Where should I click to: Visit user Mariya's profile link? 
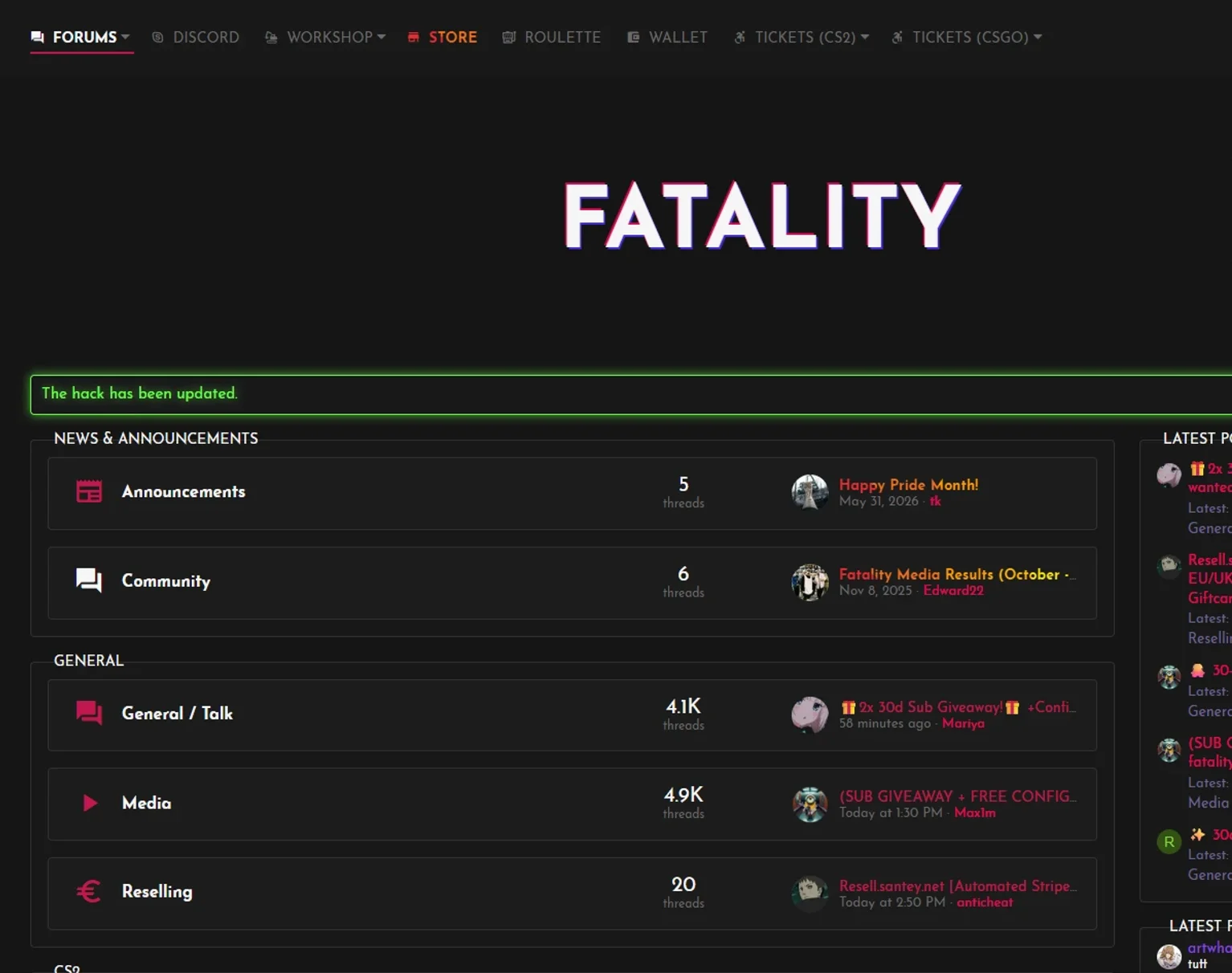(963, 723)
